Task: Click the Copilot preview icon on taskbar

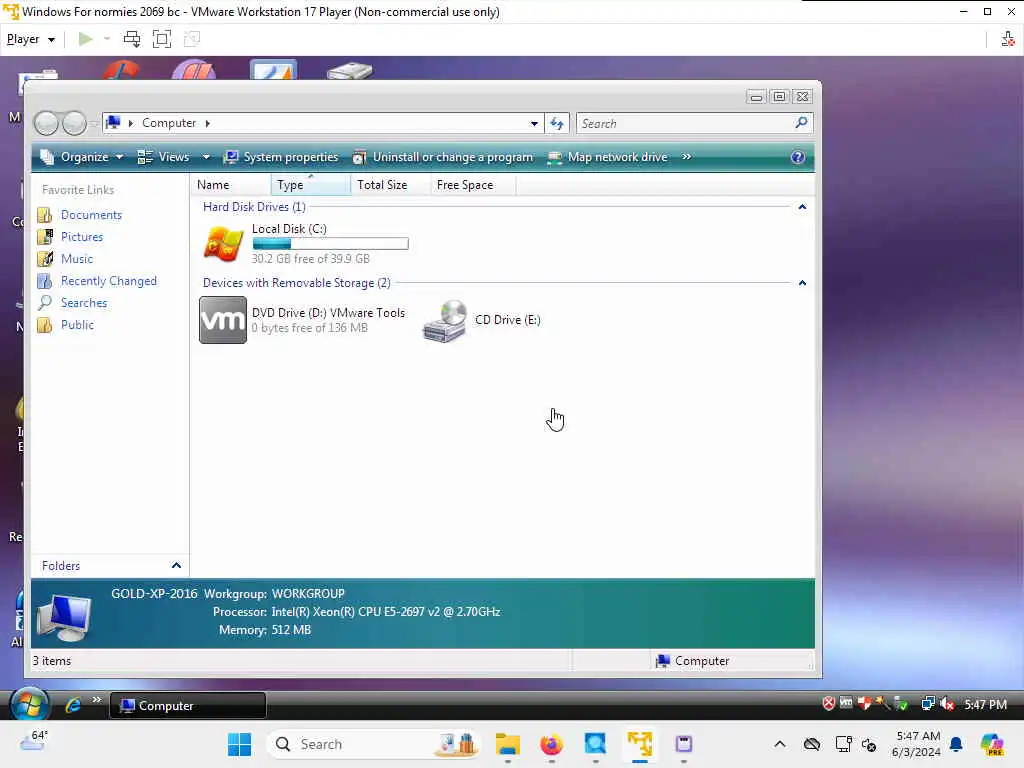Action: point(992,744)
